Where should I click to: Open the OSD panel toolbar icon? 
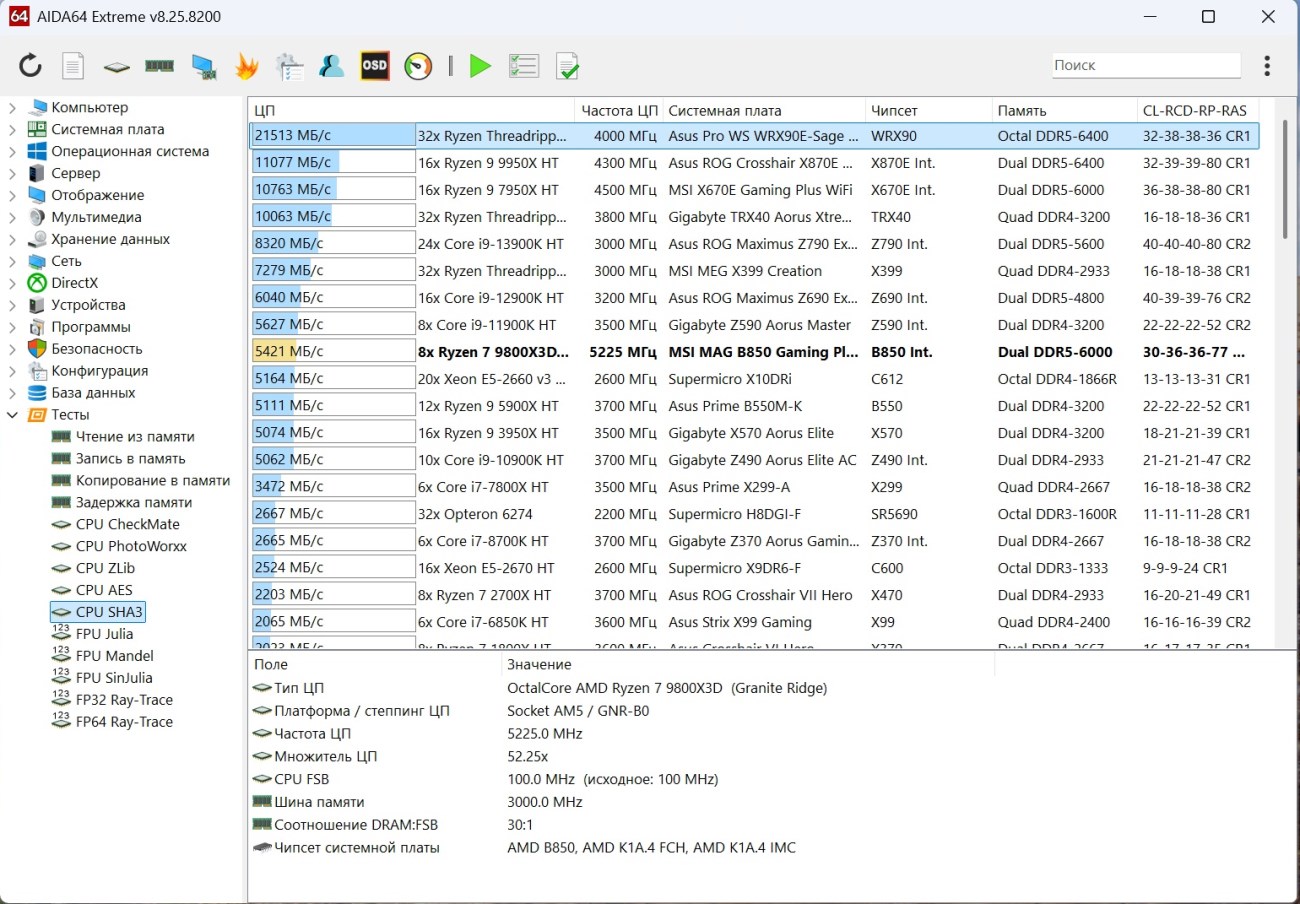(375, 66)
